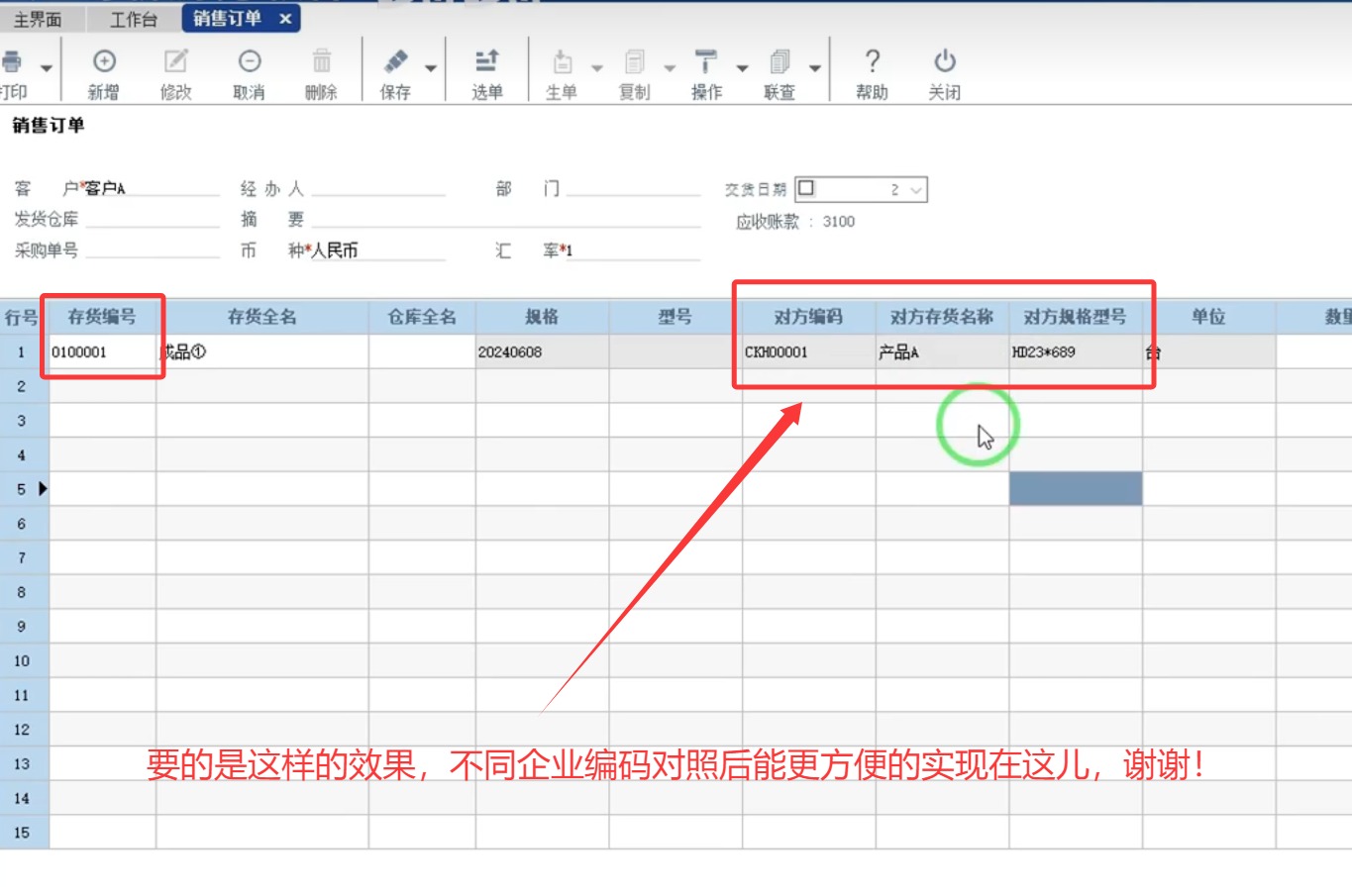Click the 联查 (linked query) icon
Viewport: 1352px width, 896px height.
tap(780, 62)
